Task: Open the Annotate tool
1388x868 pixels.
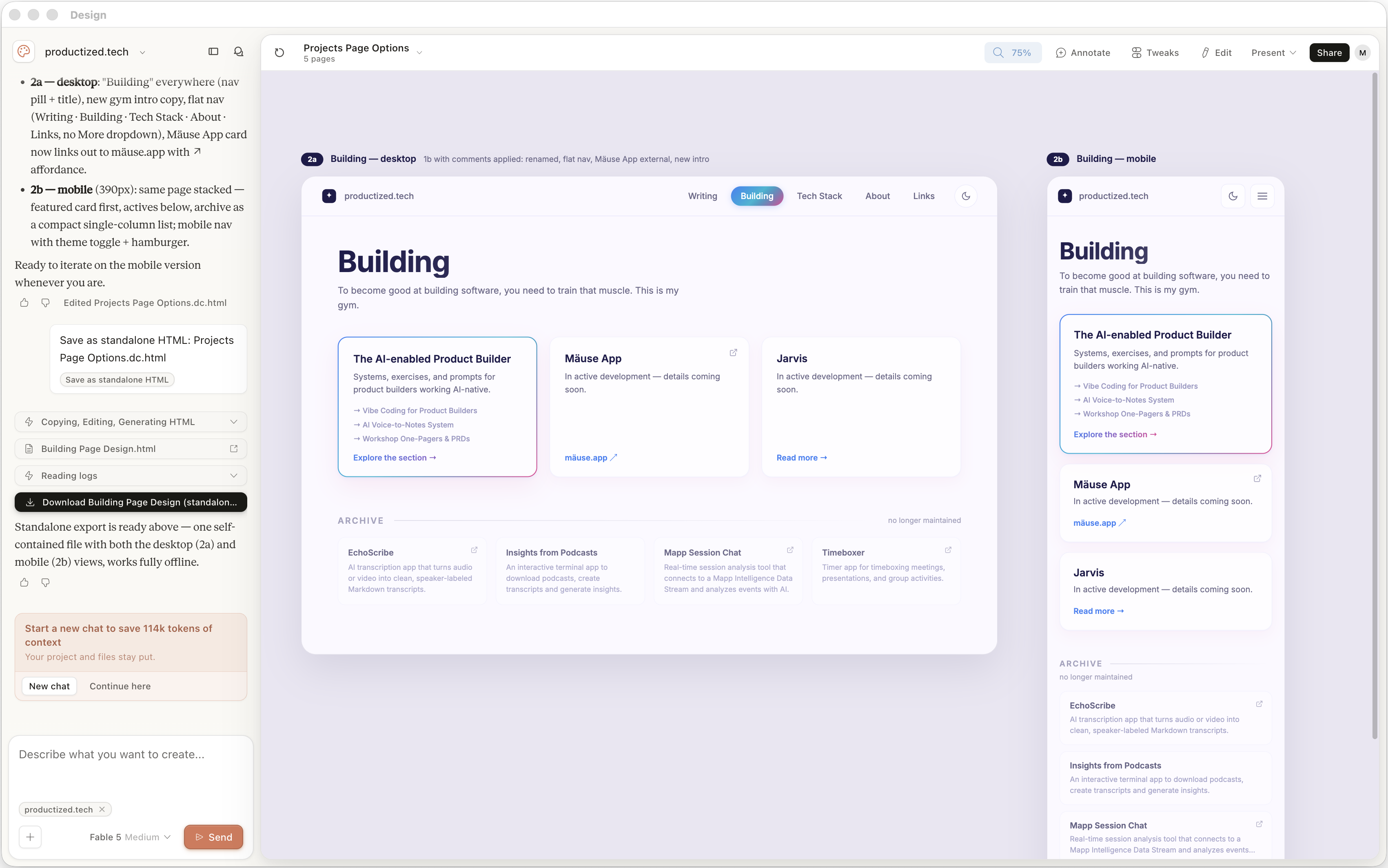Action: [x=1083, y=52]
